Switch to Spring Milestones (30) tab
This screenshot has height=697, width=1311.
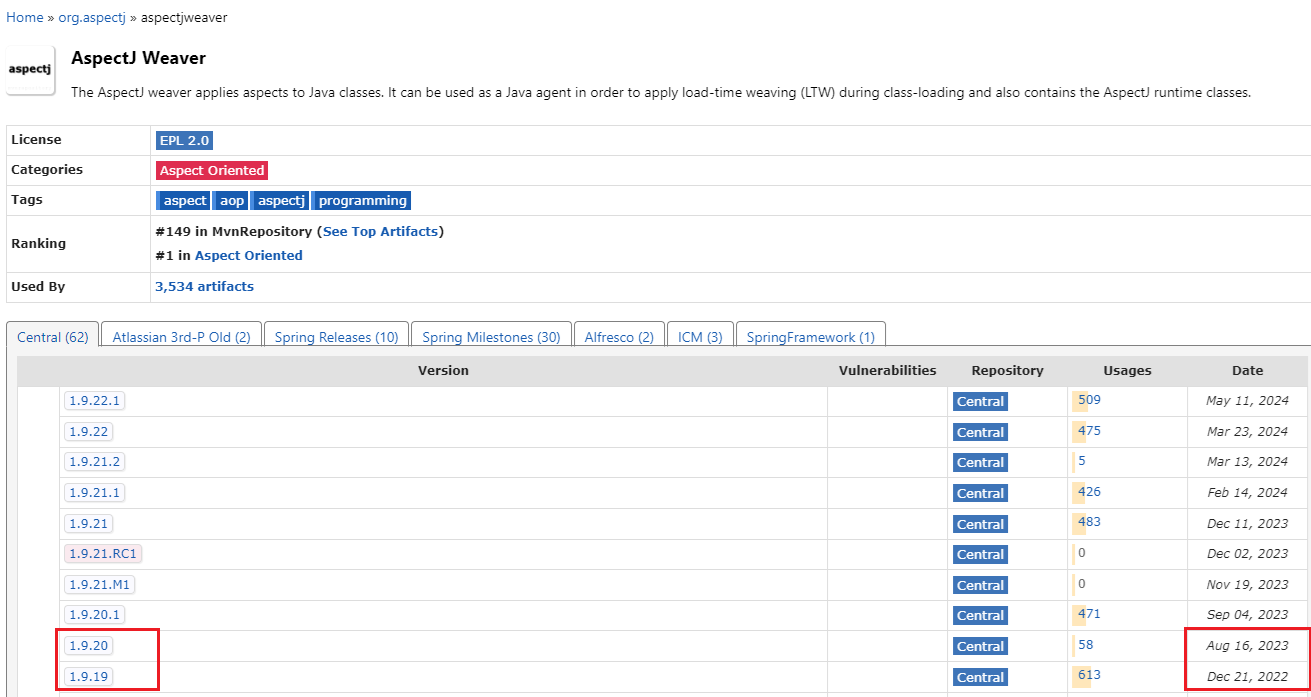[491, 337]
